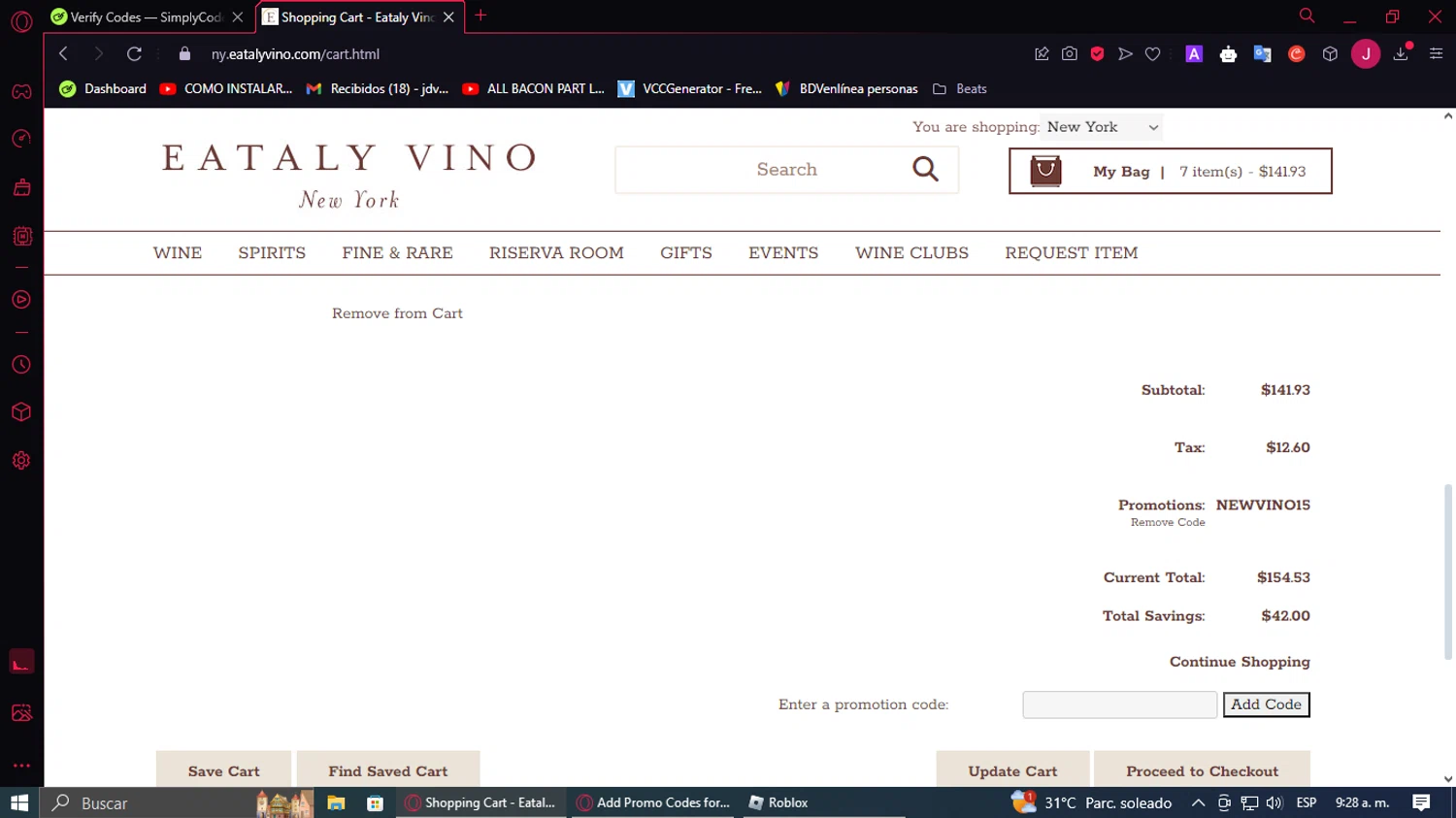Show hidden system tray icons chevron
Viewport: 1456px width, 818px height.
[x=1198, y=802]
